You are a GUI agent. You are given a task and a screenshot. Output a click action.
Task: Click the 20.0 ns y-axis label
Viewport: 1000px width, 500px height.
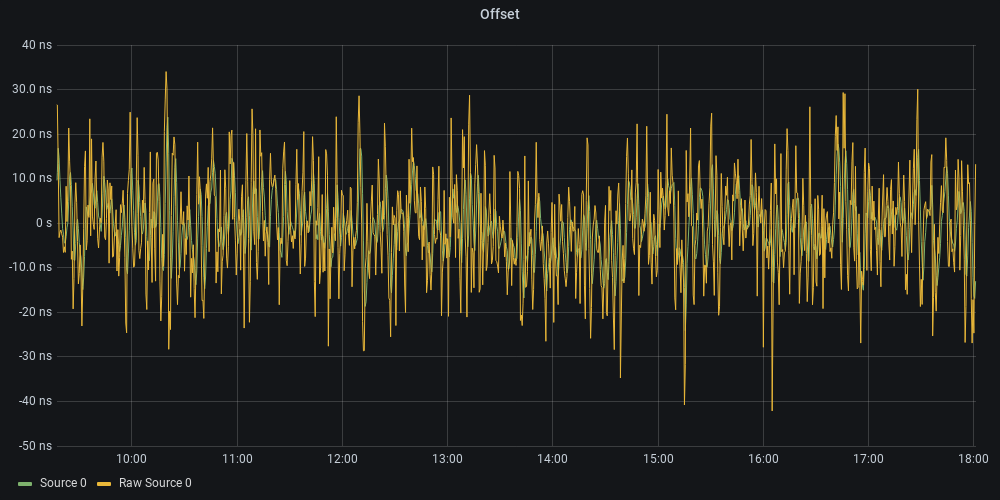[x=32, y=134]
